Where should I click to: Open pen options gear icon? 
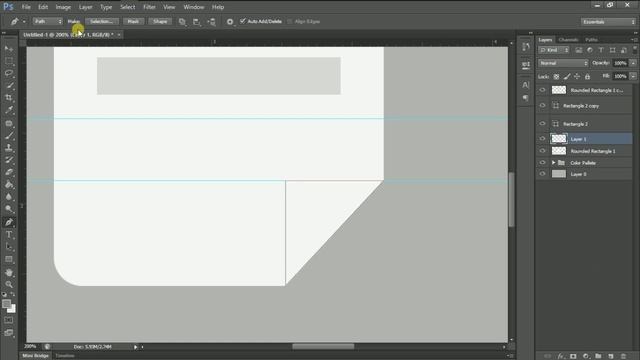tap(230, 22)
